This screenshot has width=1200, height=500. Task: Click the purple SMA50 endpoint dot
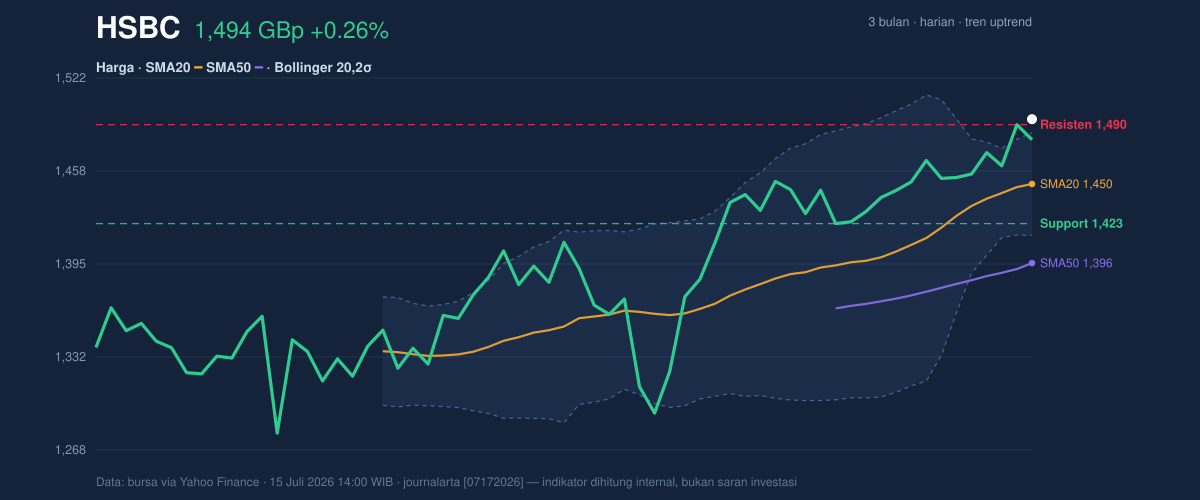[1032, 263]
